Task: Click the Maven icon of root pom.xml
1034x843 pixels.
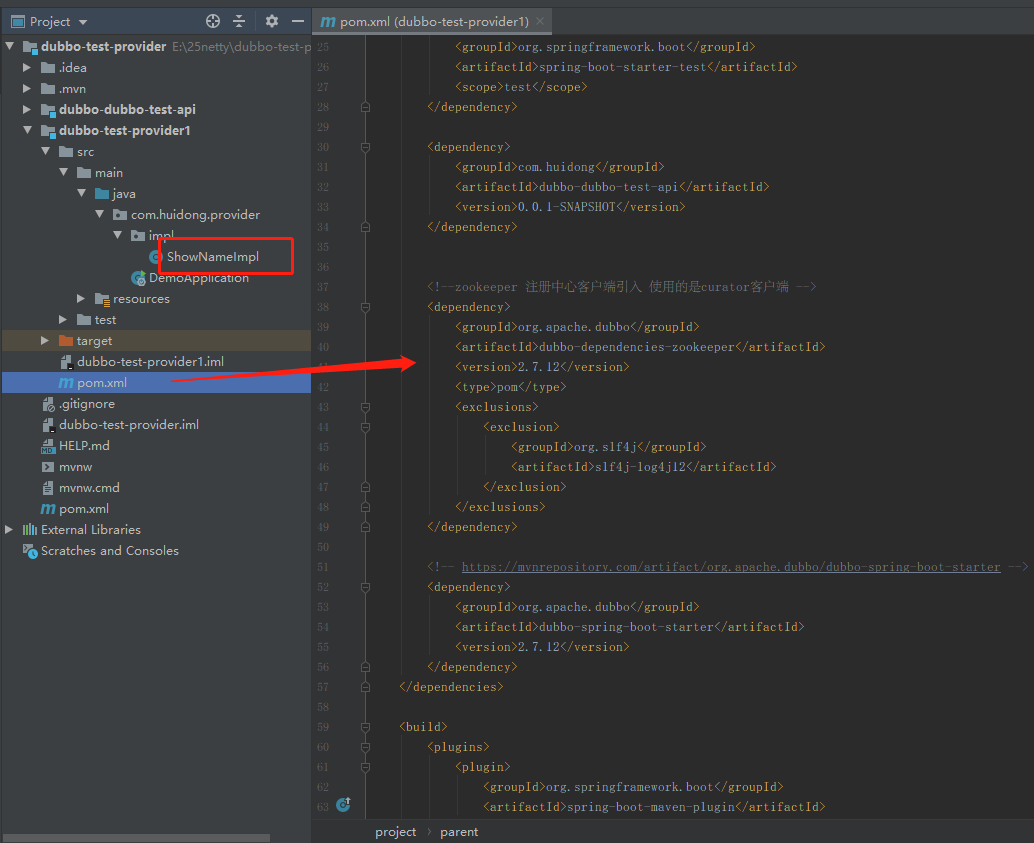Action: tap(48, 509)
